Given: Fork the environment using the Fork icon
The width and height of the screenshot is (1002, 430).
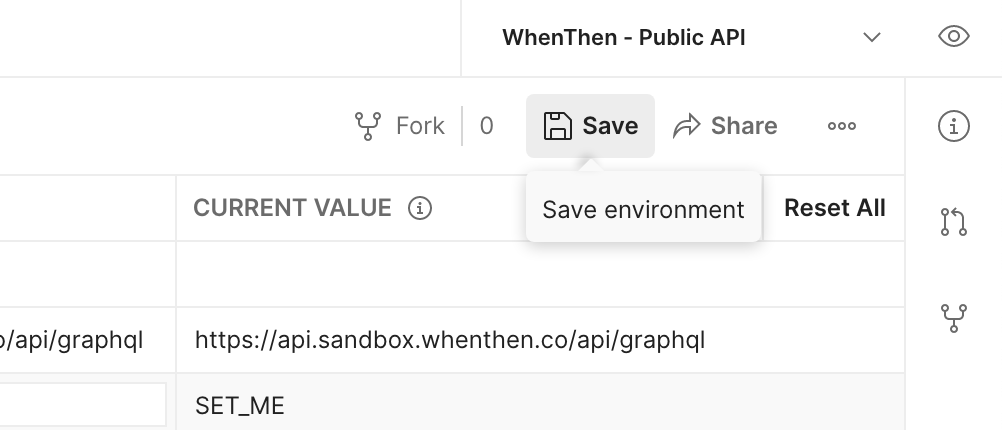Looking at the screenshot, I should 400,126.
